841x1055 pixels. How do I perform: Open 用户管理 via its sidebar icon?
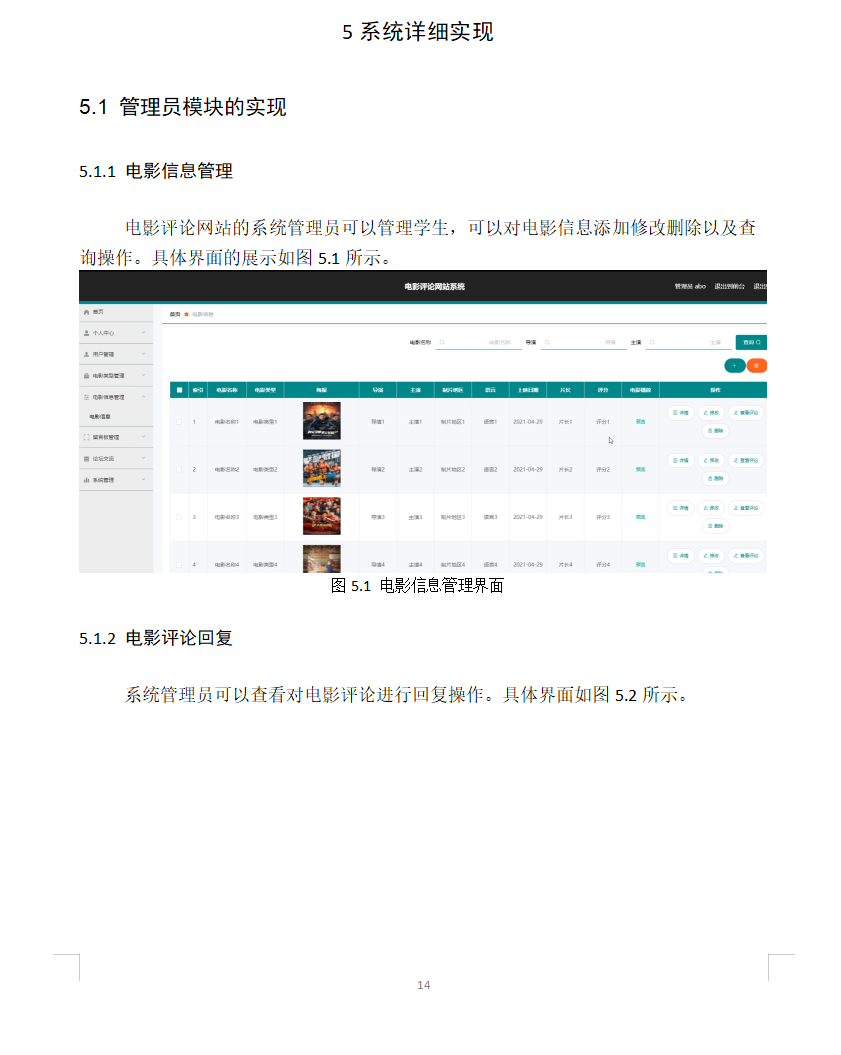pyautogui.click(x=86, y=354)
